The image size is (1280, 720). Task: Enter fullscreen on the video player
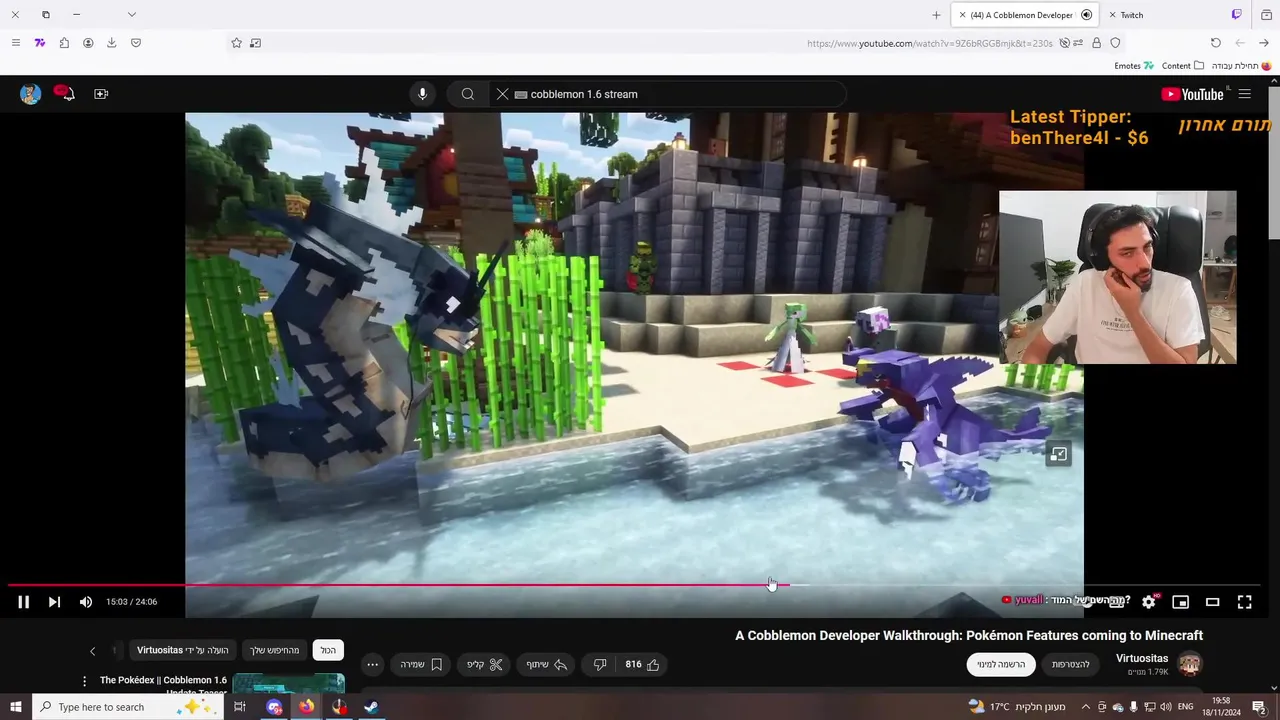coord(1245,602)
